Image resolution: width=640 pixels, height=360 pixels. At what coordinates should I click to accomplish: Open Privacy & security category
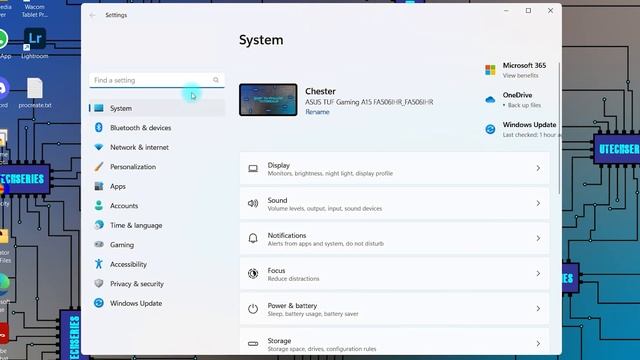pyautogui.click(x=157, y=284)
